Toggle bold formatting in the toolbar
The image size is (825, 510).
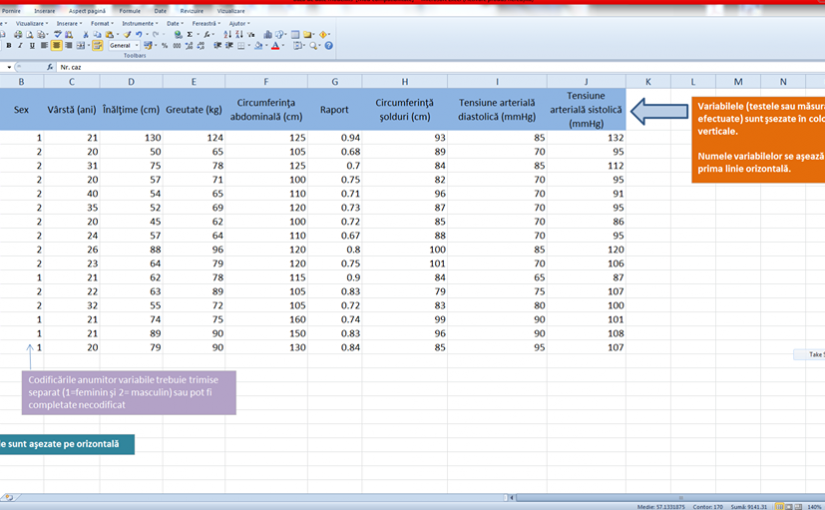coord(8,45)
